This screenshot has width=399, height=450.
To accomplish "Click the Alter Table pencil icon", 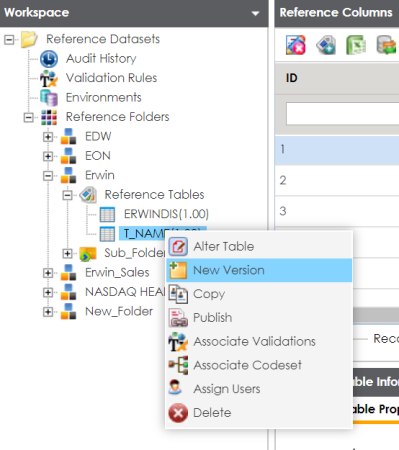I will point(178,247).
